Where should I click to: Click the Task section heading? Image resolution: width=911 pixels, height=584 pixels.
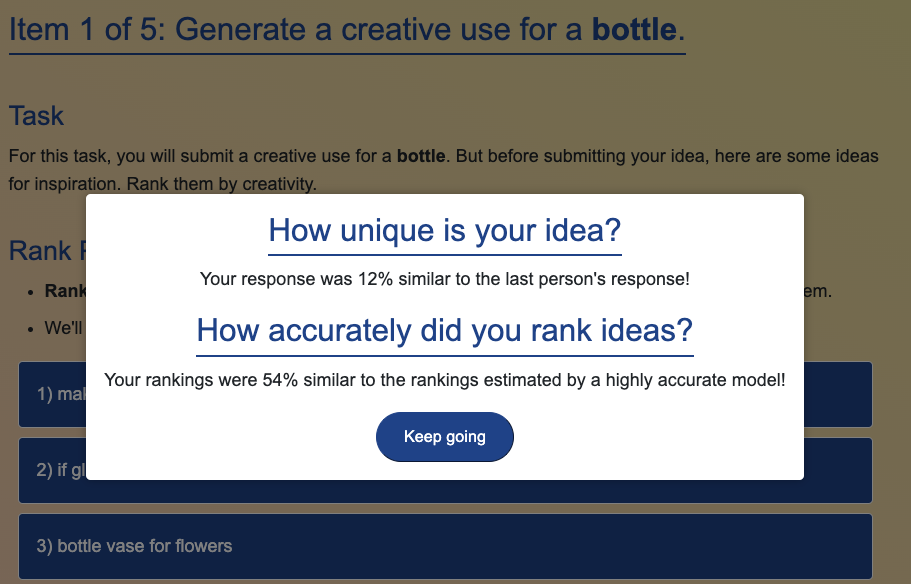37,116
